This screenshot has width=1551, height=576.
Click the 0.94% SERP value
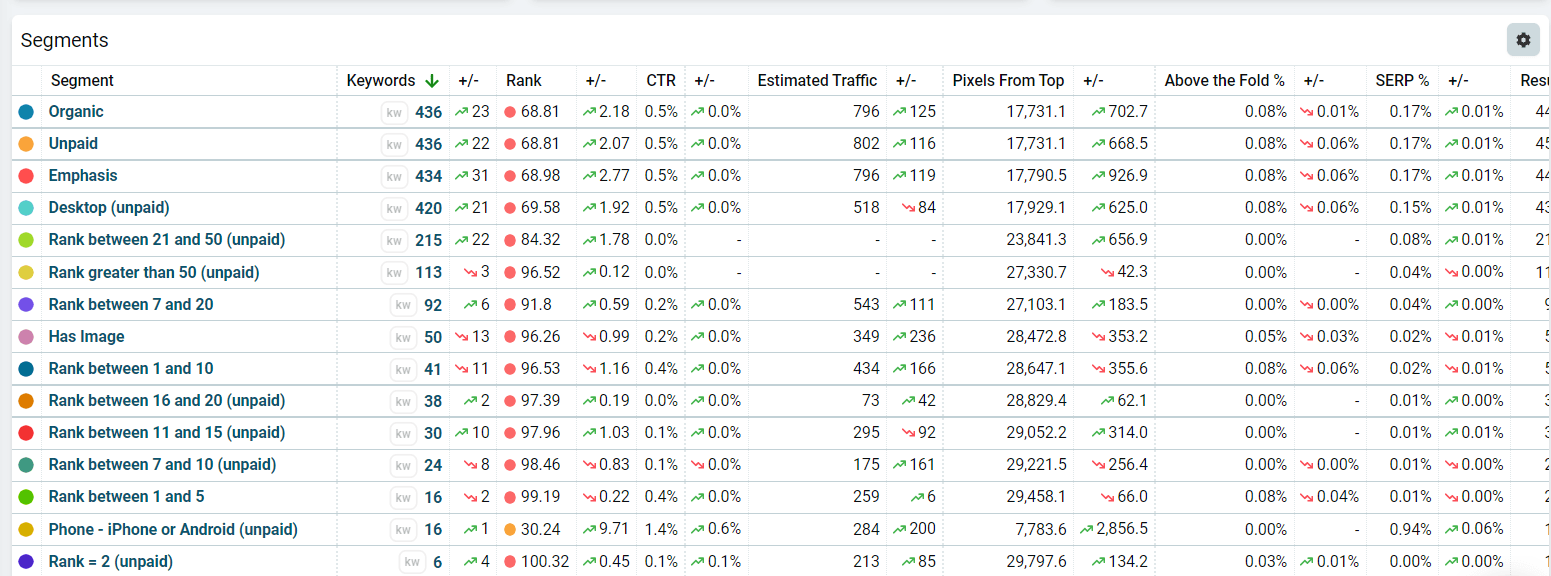[x=1410, y=530]
